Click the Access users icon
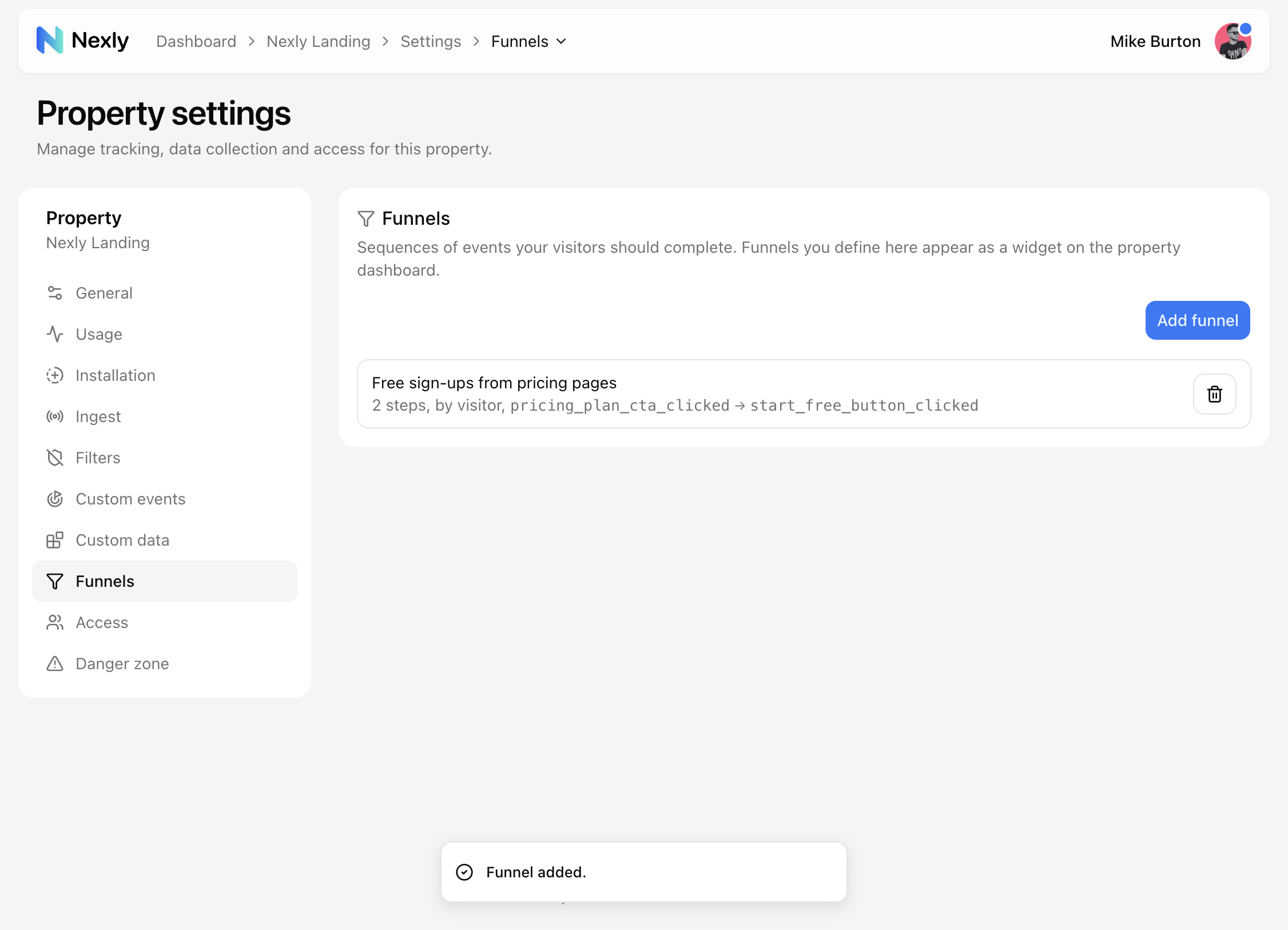The height and width of the screenshot is (930, 1288). (x=55, y=622)
